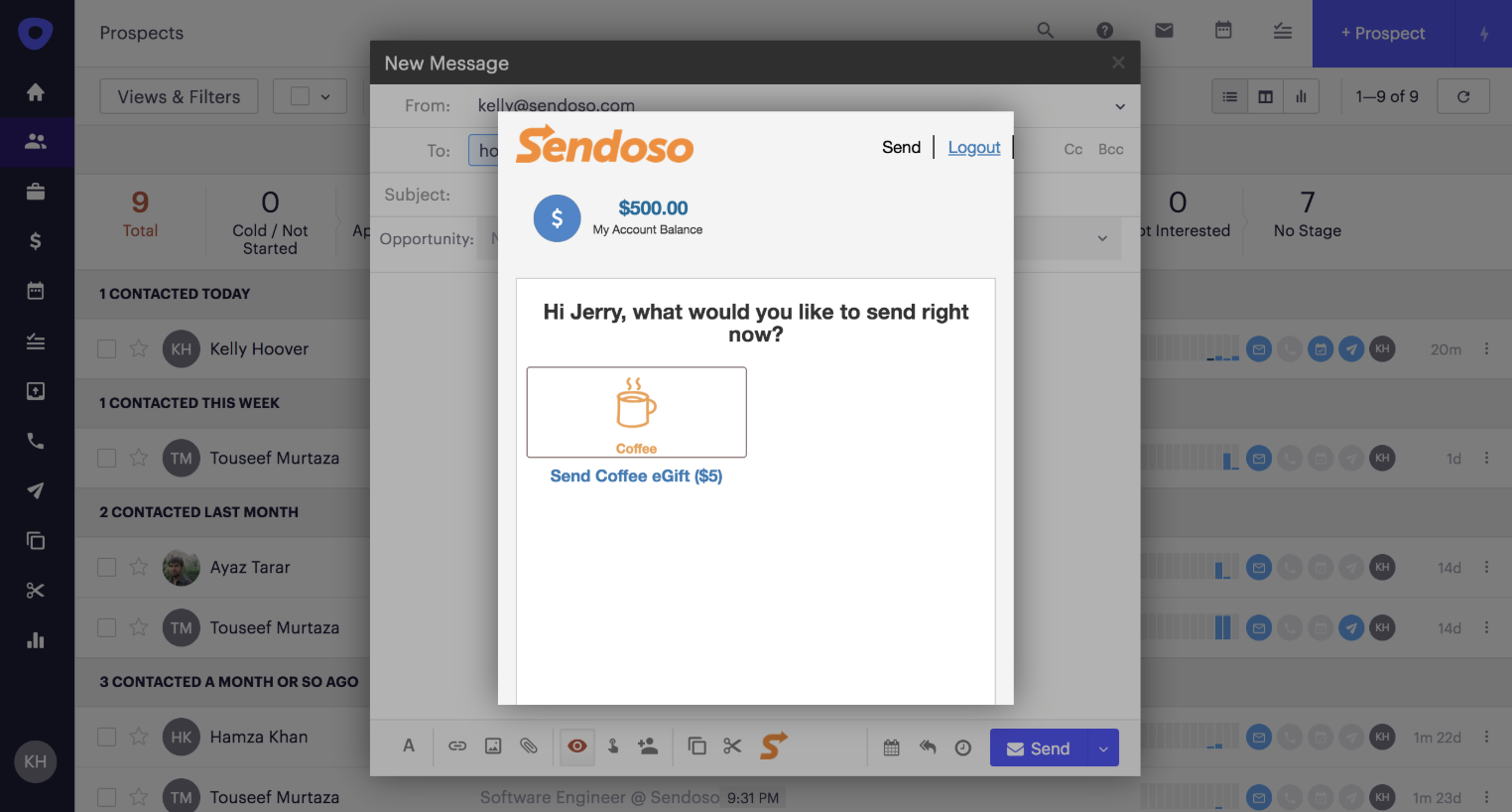Star Touseef Murtaza contacted this week
Screen dimensions: 1512x812
(x=139, y=458)
